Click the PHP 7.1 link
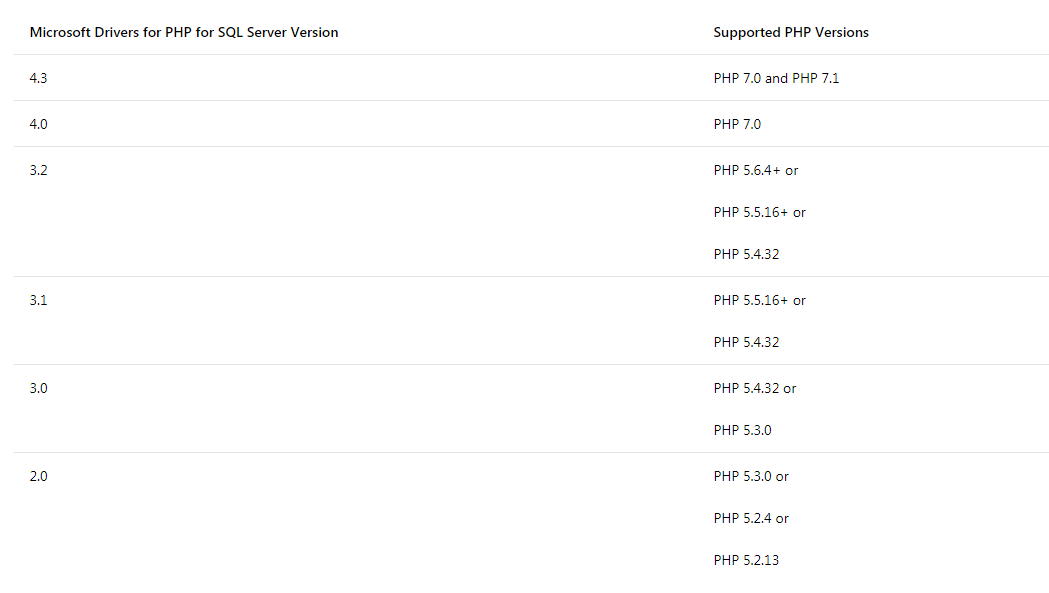 click(x=815, y=78)
